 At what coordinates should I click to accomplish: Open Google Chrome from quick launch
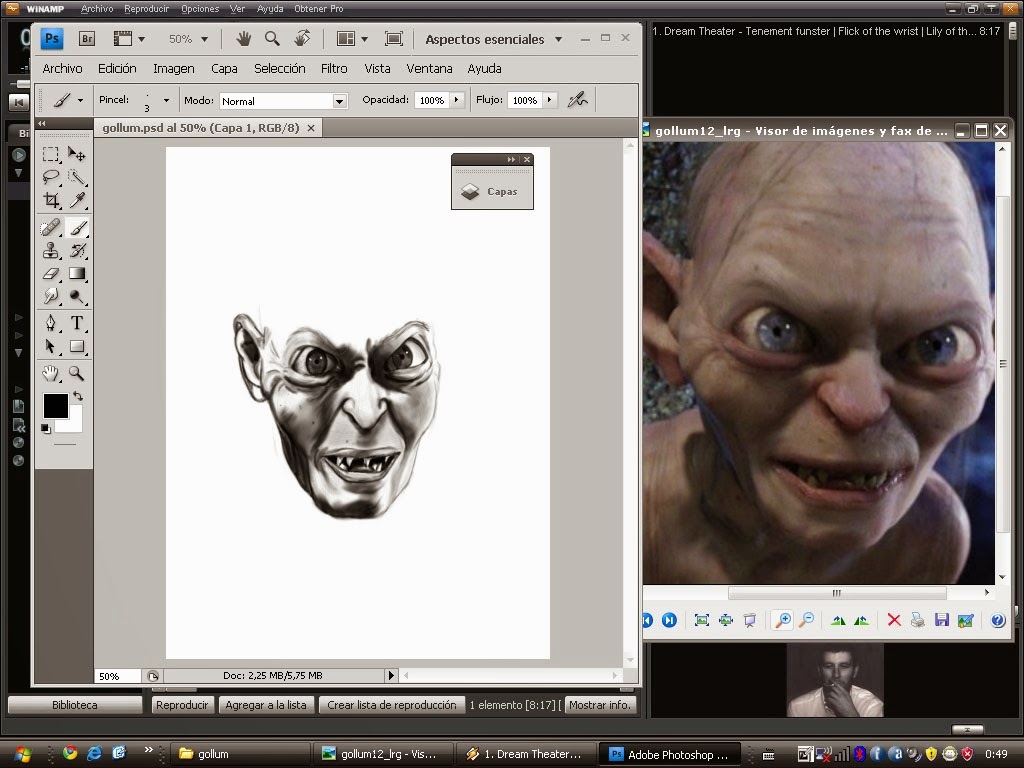[x=70, y=753]
